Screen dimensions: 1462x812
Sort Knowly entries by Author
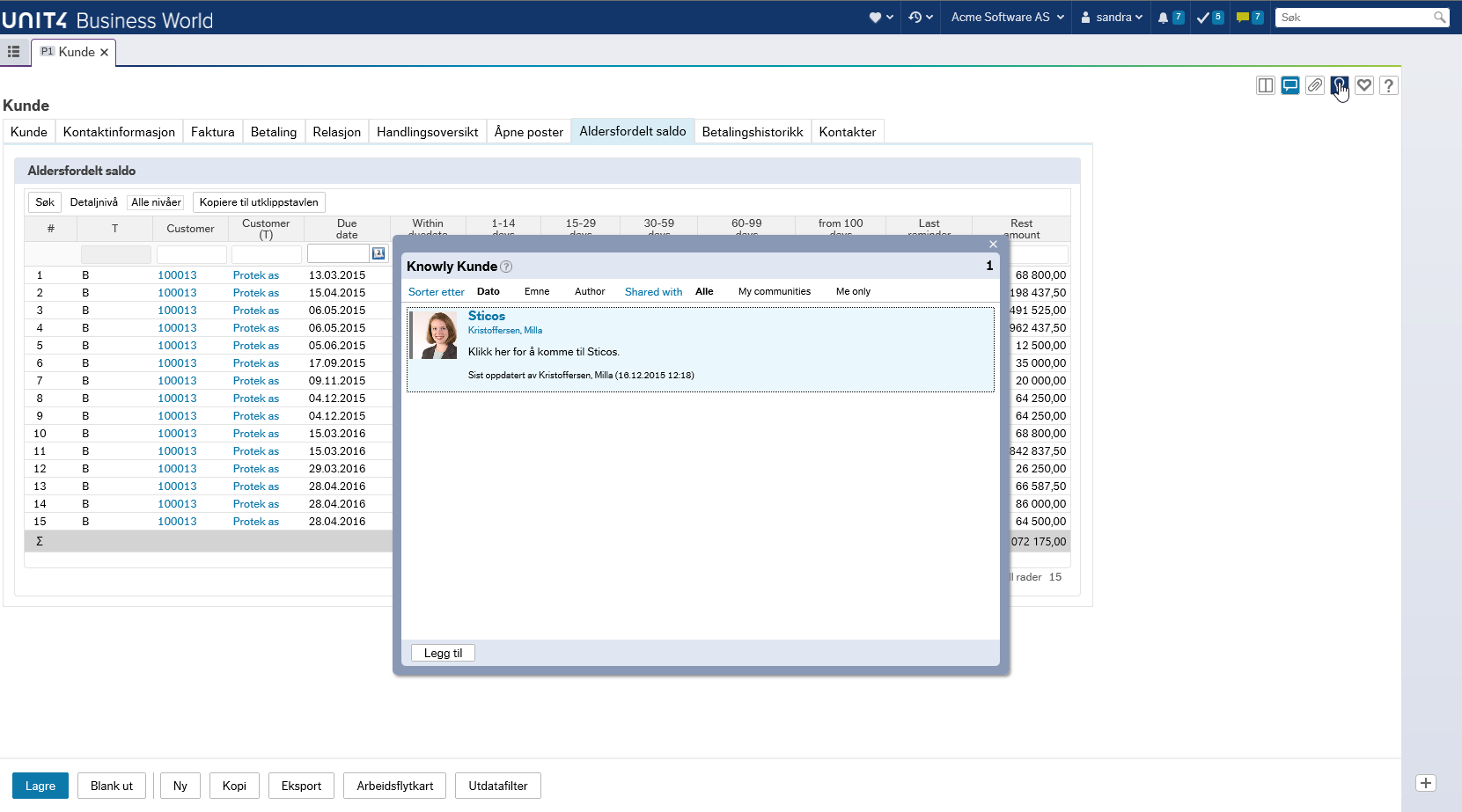[590, 291]
